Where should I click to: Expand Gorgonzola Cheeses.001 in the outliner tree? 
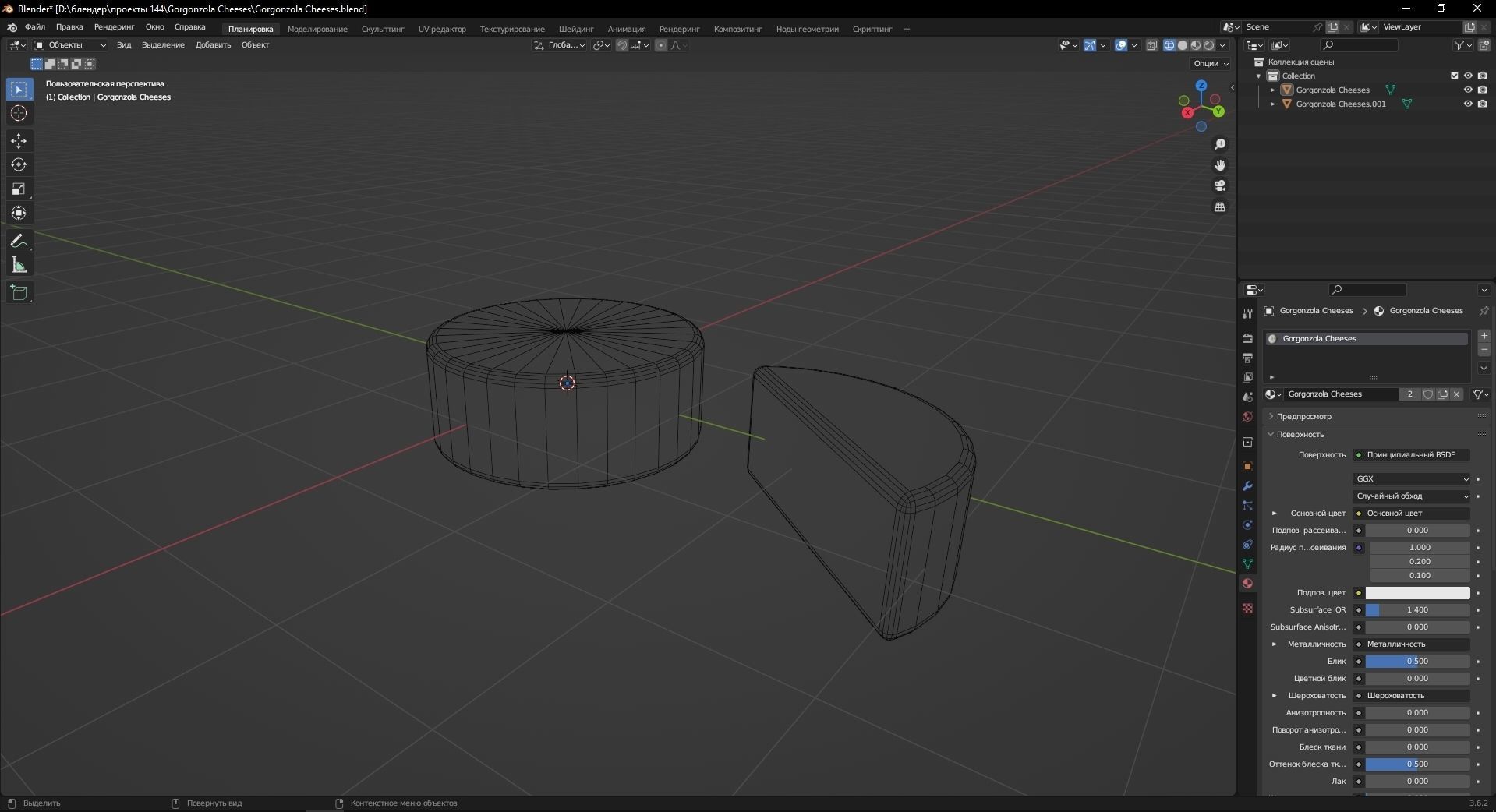coord(1273,104)
